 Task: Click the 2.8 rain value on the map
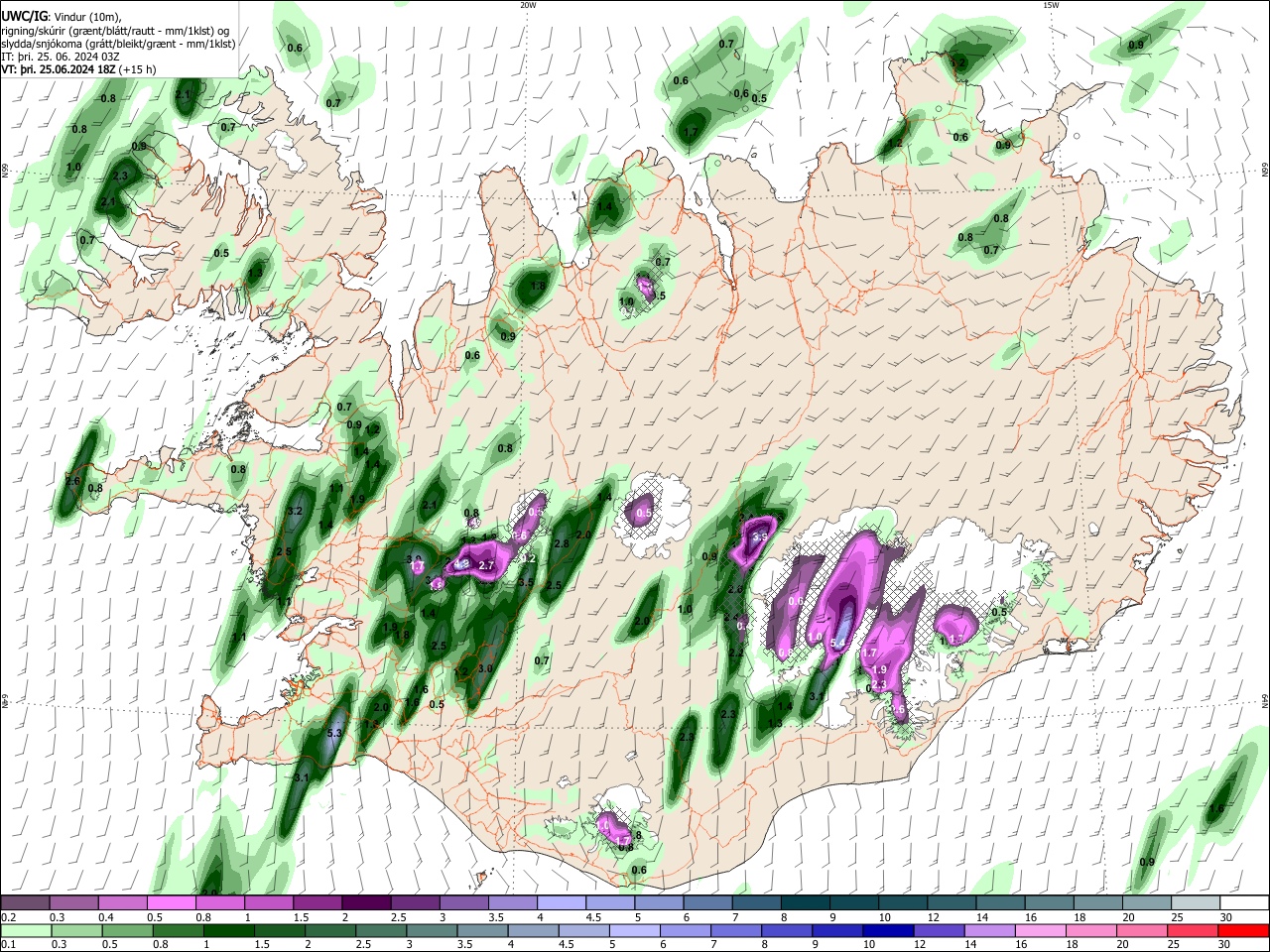pos(562,543)
